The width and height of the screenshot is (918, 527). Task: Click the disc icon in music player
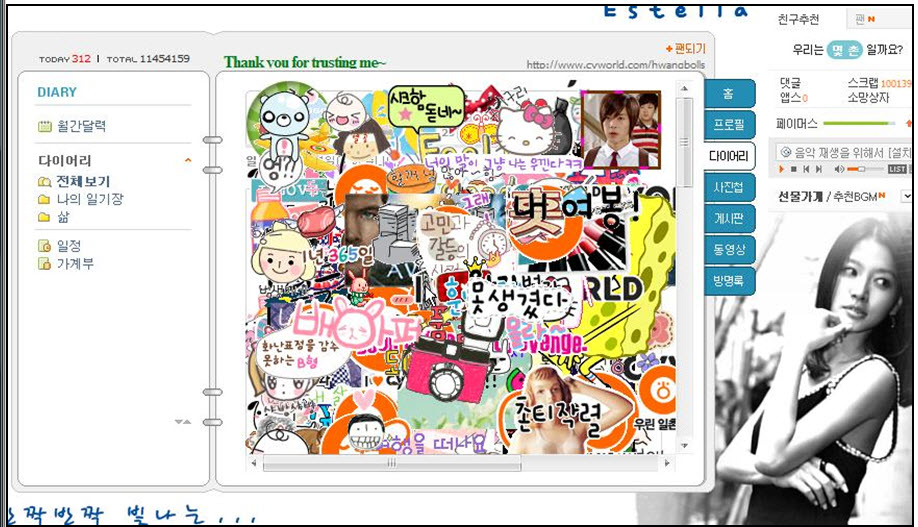(x=786, y=152)
